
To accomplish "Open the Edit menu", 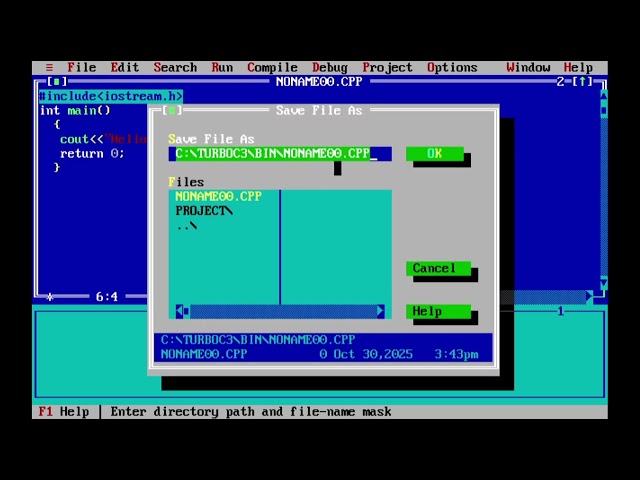I will [125, 67].
